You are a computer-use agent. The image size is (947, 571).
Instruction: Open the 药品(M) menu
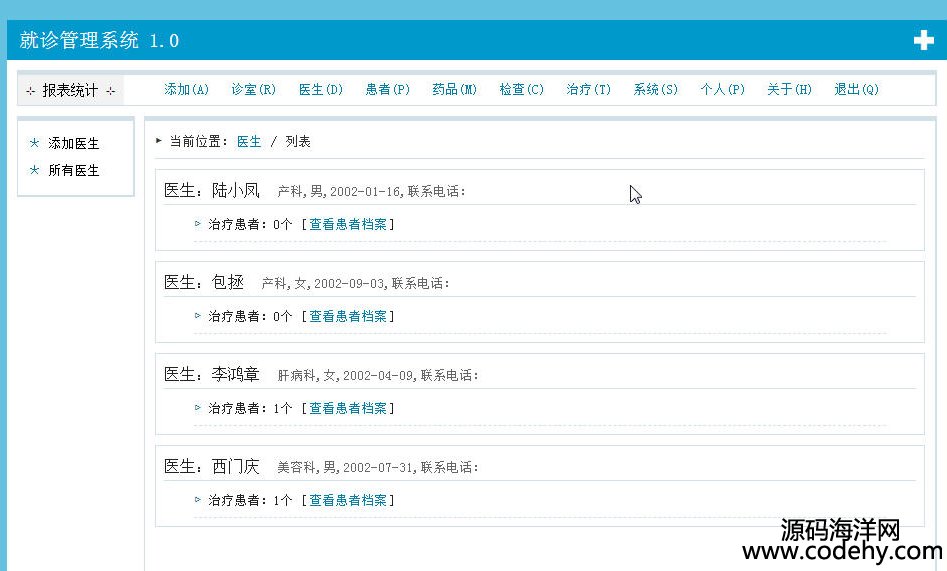pyautogui.click(x=455, y=89)
